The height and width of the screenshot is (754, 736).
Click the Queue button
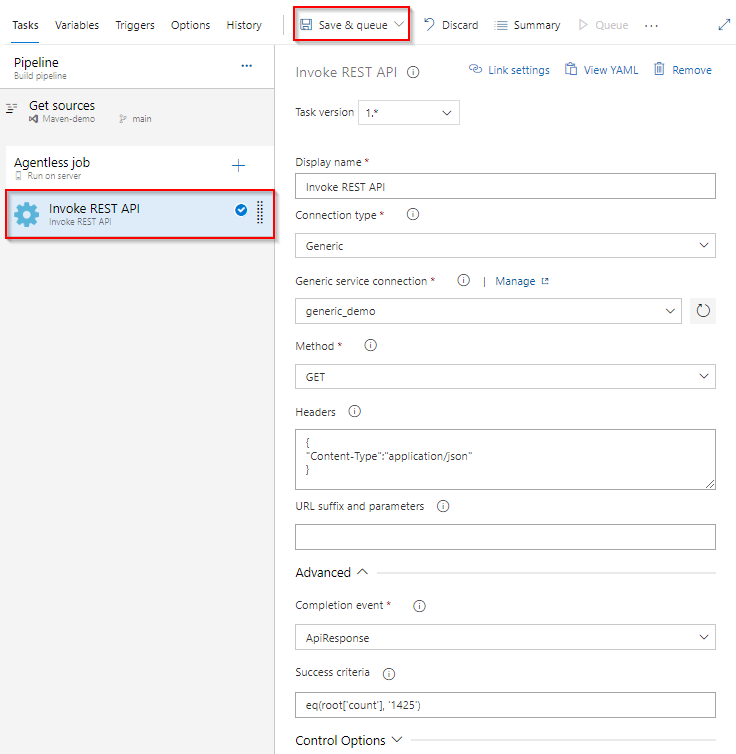(603, 25)
